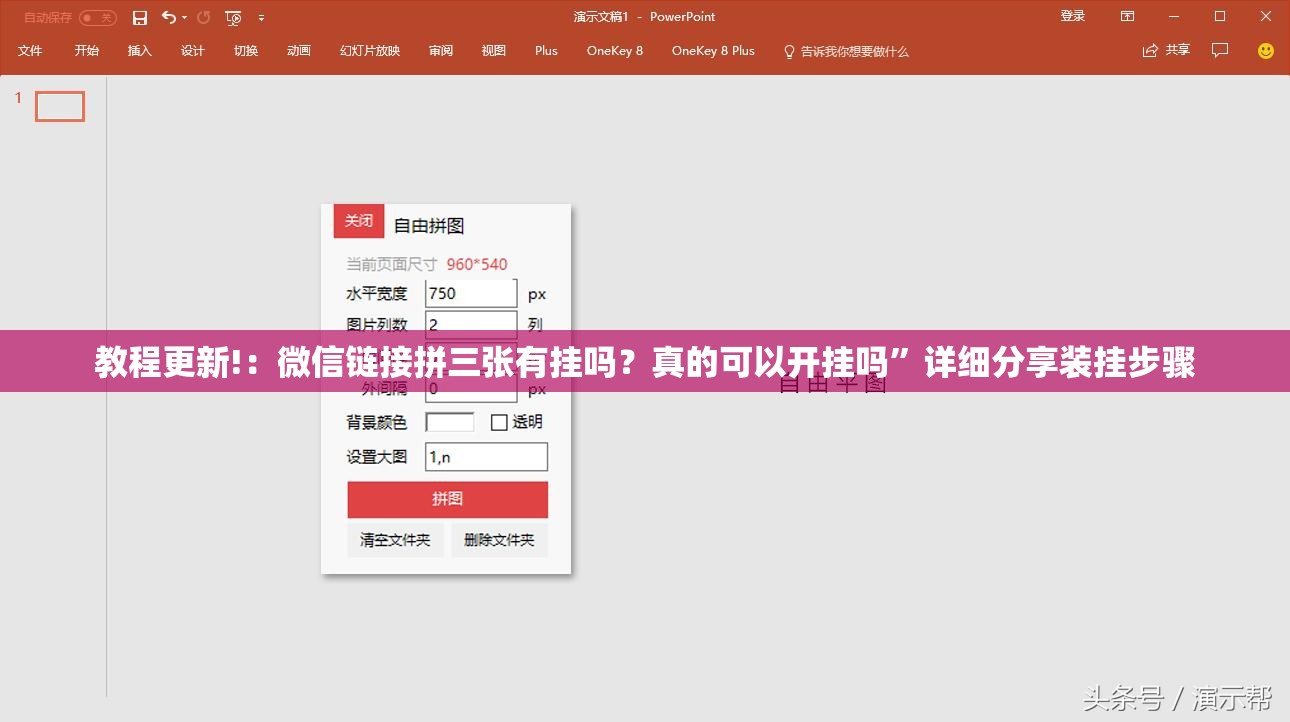Open the OneKey 8 Plus tab
The width and height of the screenshot is (1290, 722).
point(713,51)
